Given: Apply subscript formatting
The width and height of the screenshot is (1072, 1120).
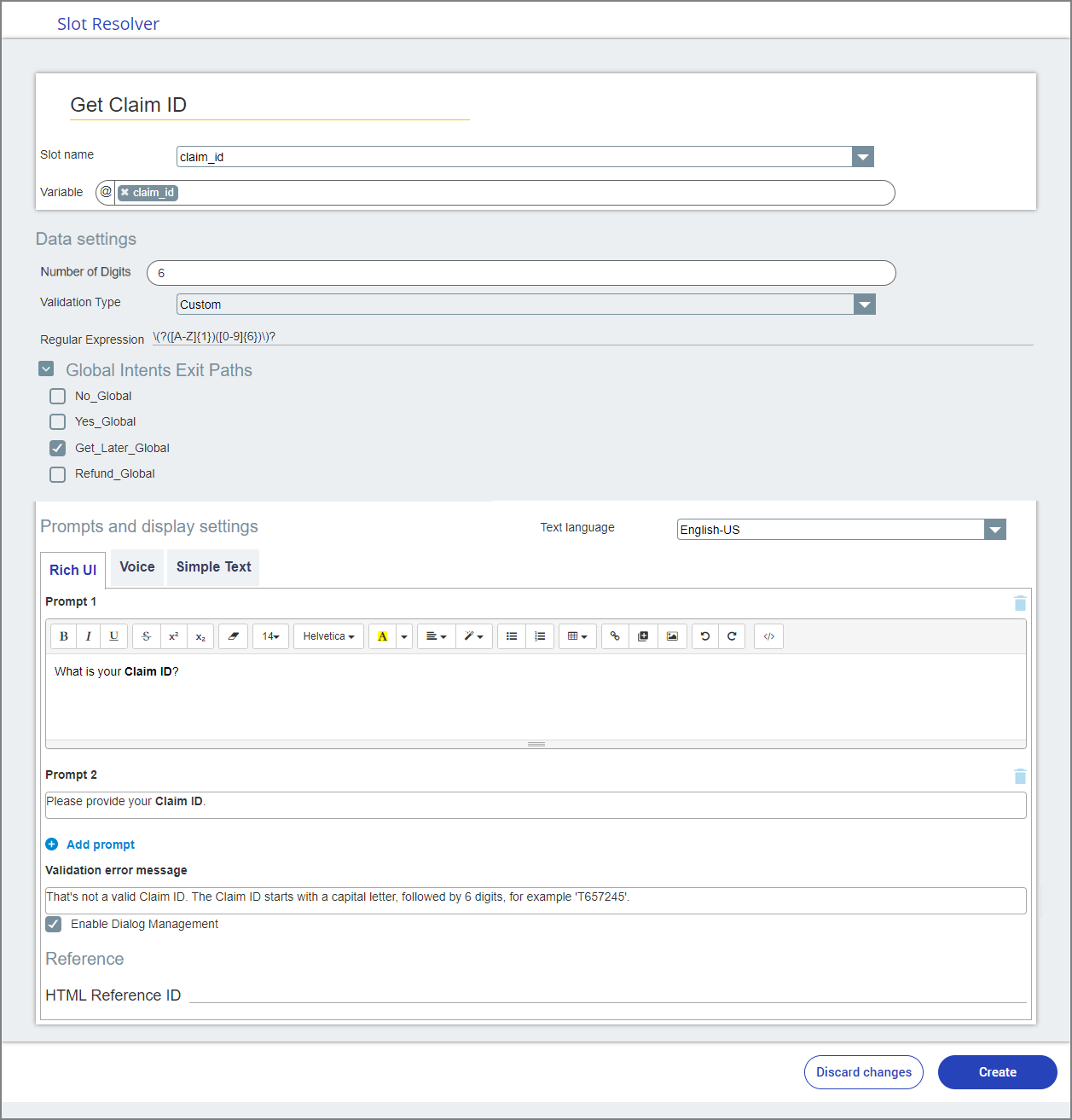Looking at the screenshot, I should point(200,636).
